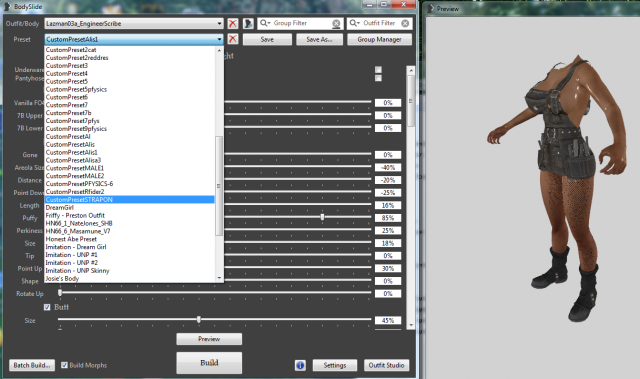
Task: Open Outfit Studio
Action: click(386, 365)
